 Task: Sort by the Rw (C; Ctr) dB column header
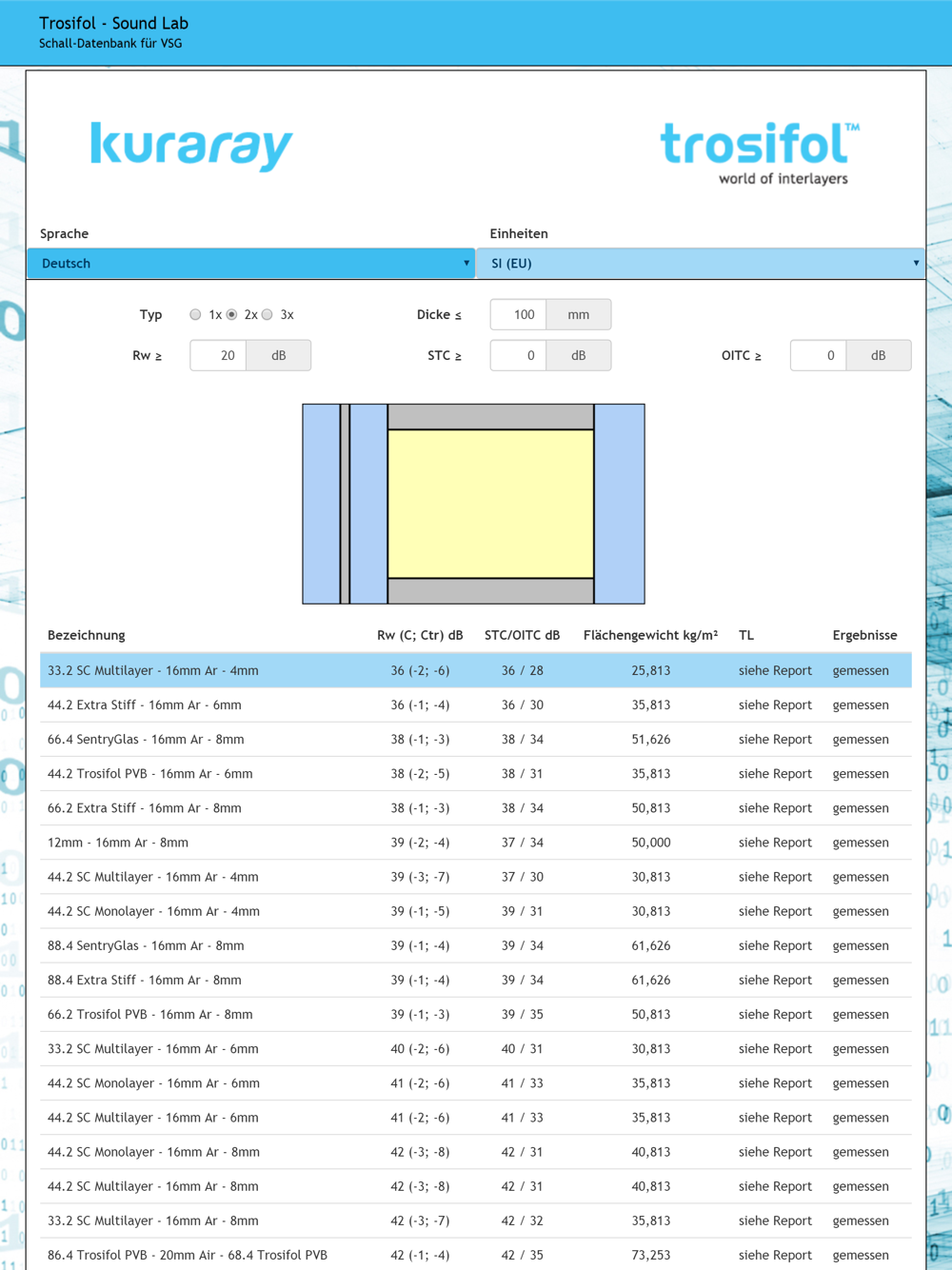pos(420,635)
